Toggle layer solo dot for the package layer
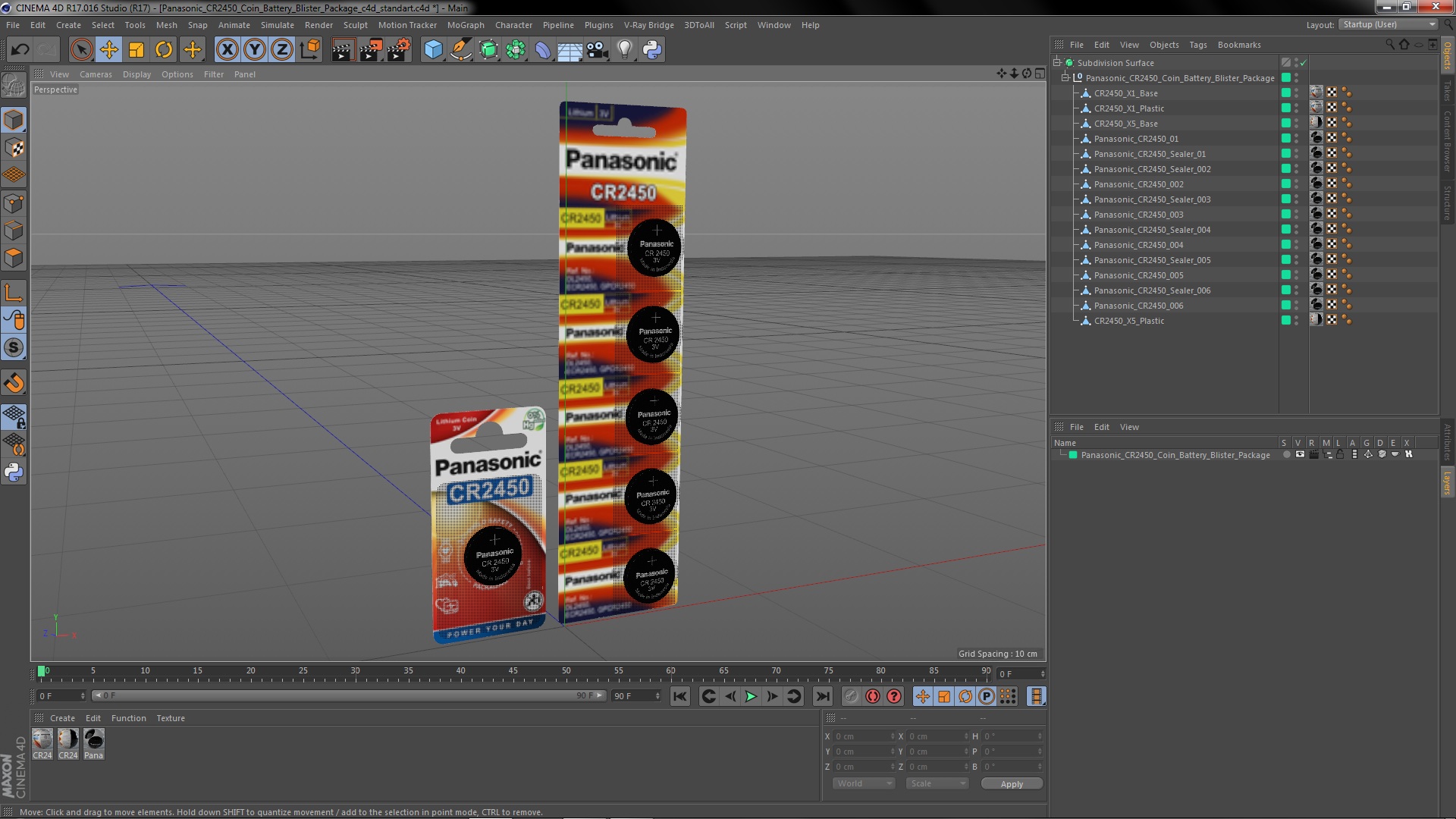The height and width of the screenshot is (819, 1456). 1286,454
